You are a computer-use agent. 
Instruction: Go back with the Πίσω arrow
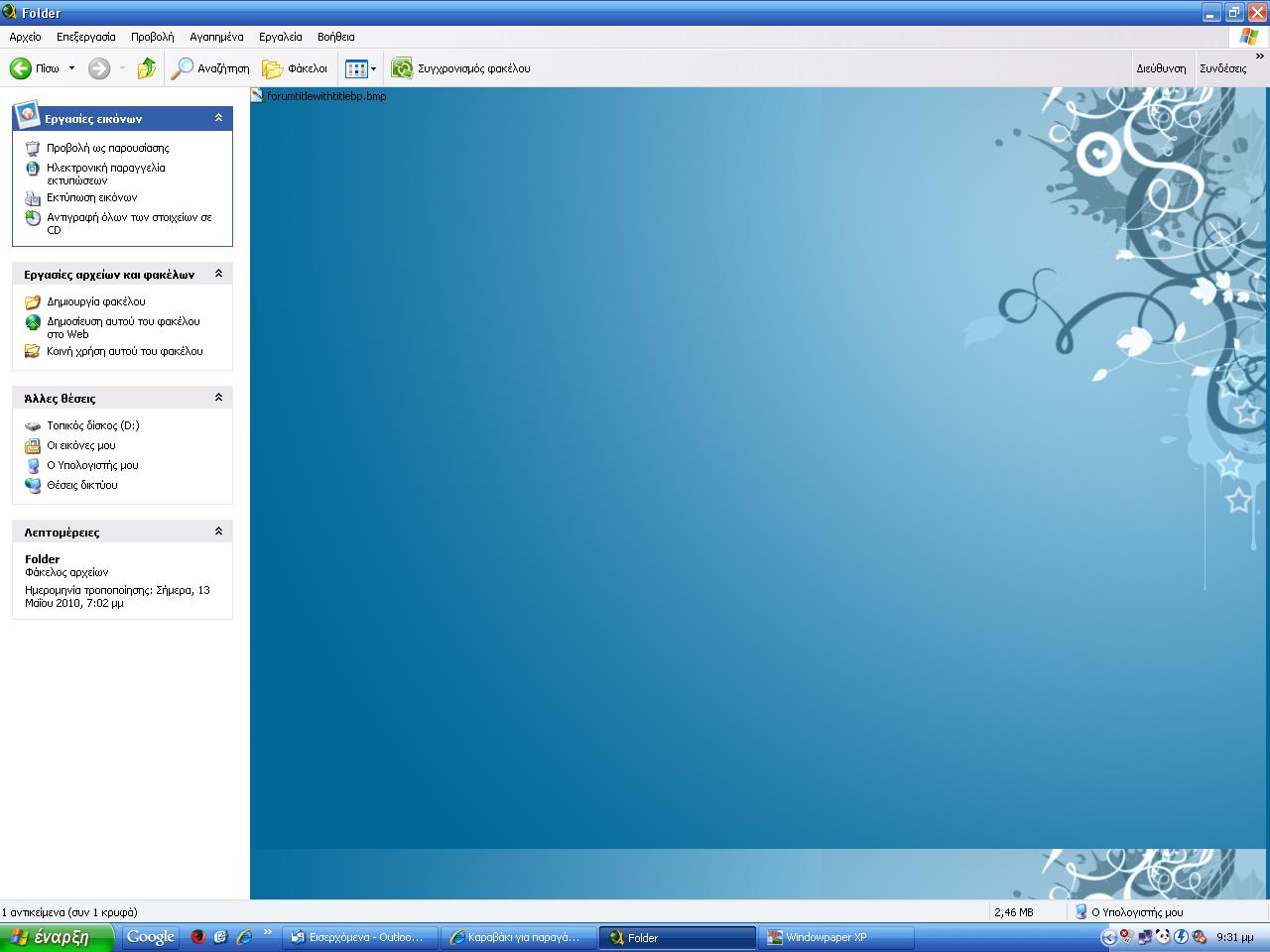pos(35,68)
